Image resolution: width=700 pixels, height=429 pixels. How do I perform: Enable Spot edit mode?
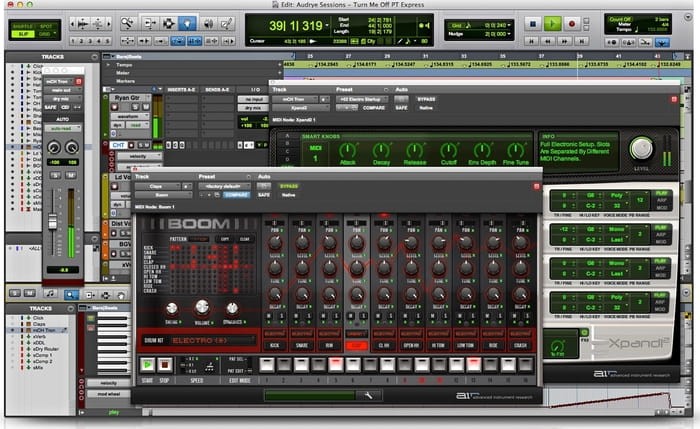click(46, 26)
